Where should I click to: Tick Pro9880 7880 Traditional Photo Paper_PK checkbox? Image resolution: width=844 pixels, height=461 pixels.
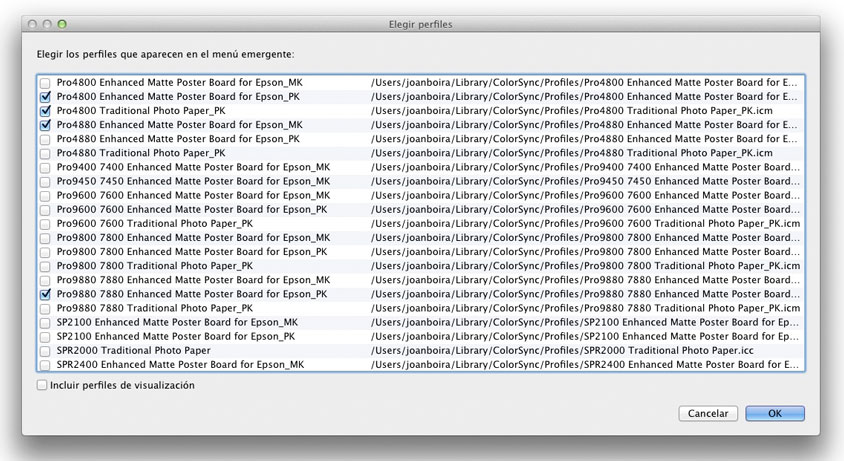coord(45,309)
